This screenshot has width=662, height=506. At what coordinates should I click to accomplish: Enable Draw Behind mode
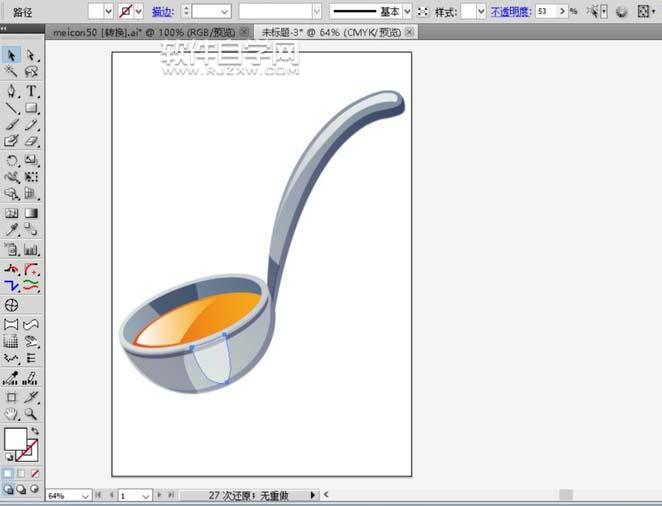click(x=21, y=489)
